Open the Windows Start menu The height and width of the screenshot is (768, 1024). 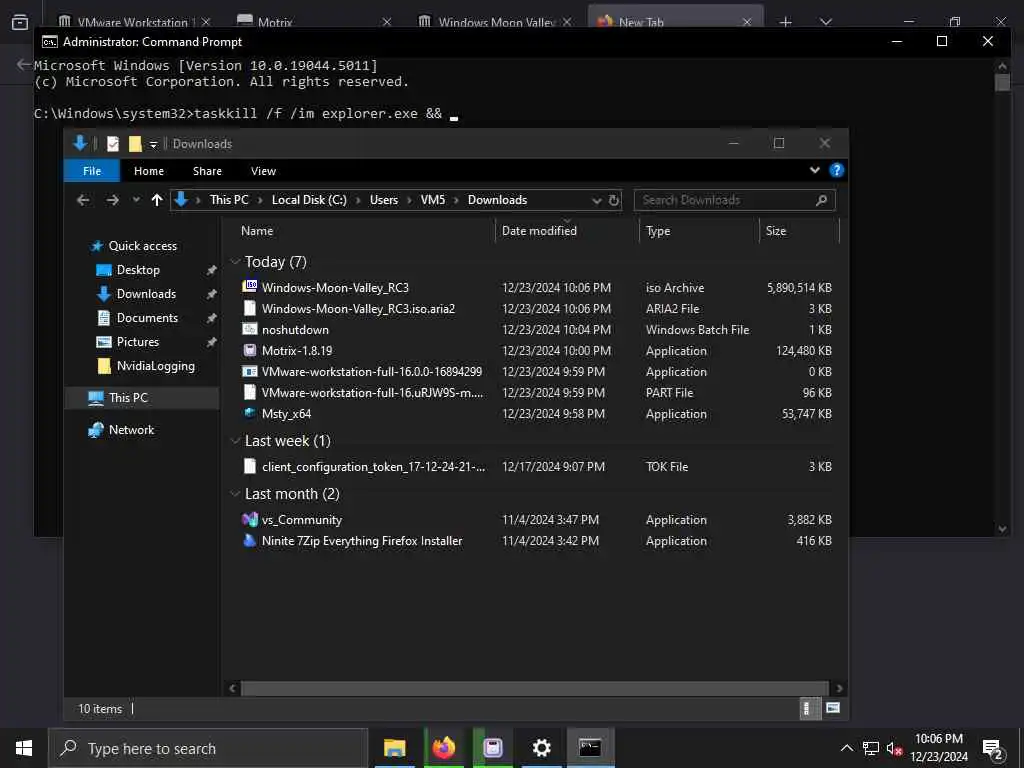[24, 748]
